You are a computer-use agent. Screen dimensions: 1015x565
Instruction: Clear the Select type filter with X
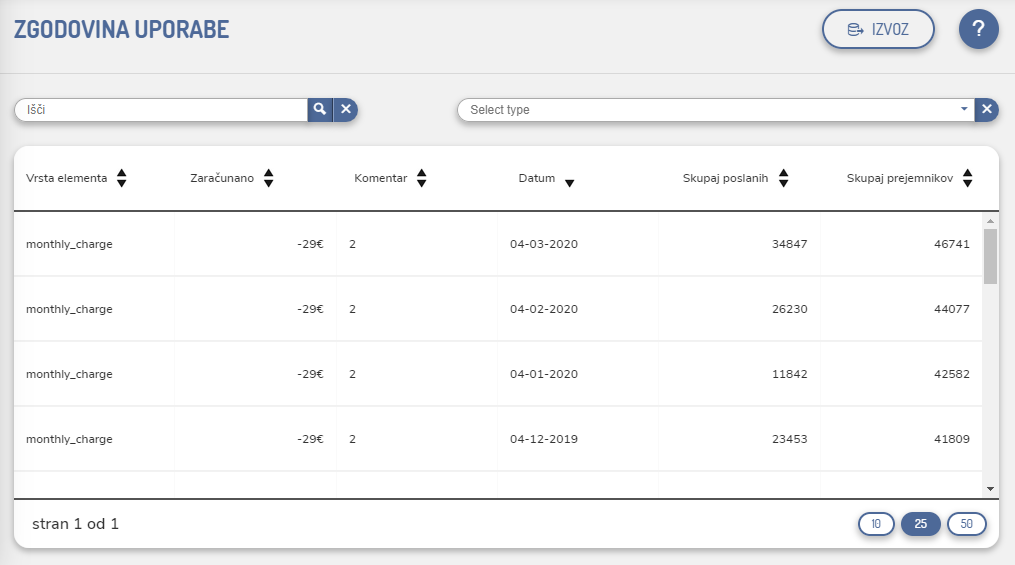click(x=986, y=110)
